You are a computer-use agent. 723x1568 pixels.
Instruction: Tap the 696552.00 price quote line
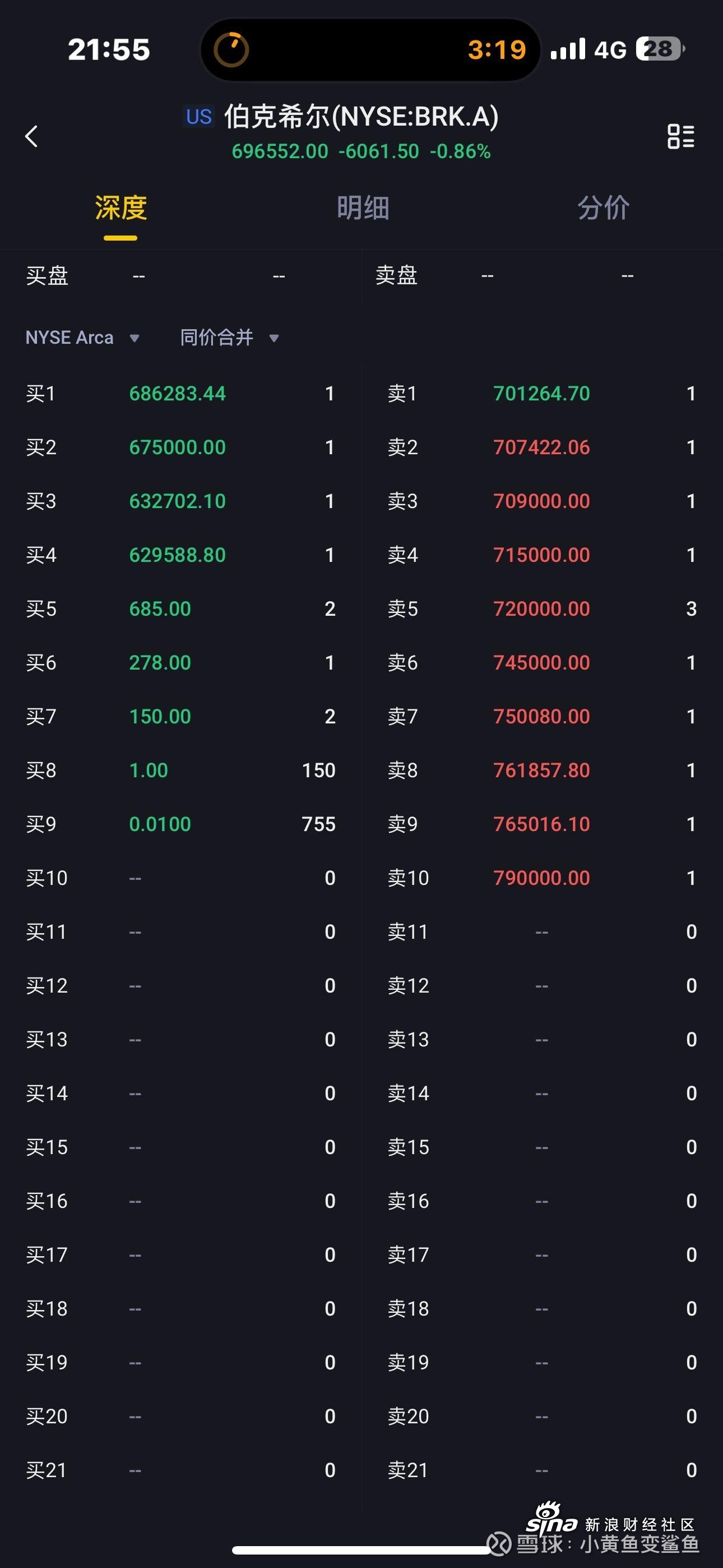point(361,151)
